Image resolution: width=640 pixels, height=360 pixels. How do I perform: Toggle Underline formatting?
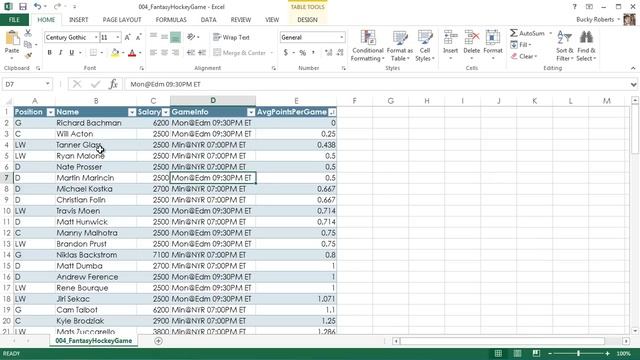[71, 53]
